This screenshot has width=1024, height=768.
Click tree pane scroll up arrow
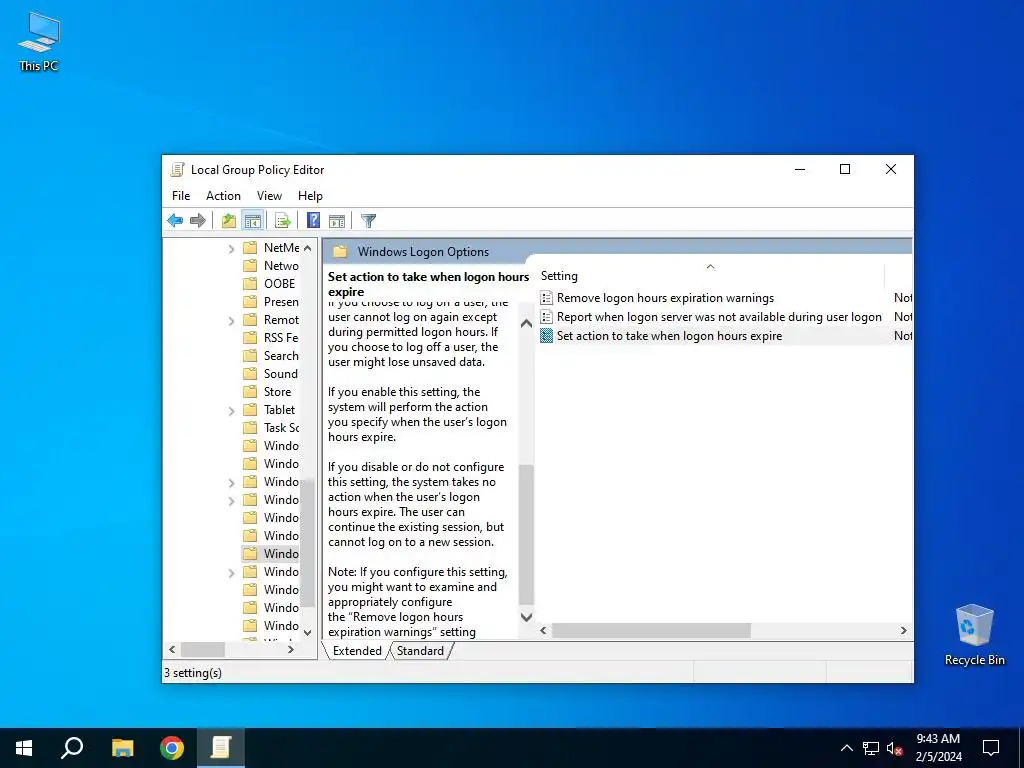(308, 248)
